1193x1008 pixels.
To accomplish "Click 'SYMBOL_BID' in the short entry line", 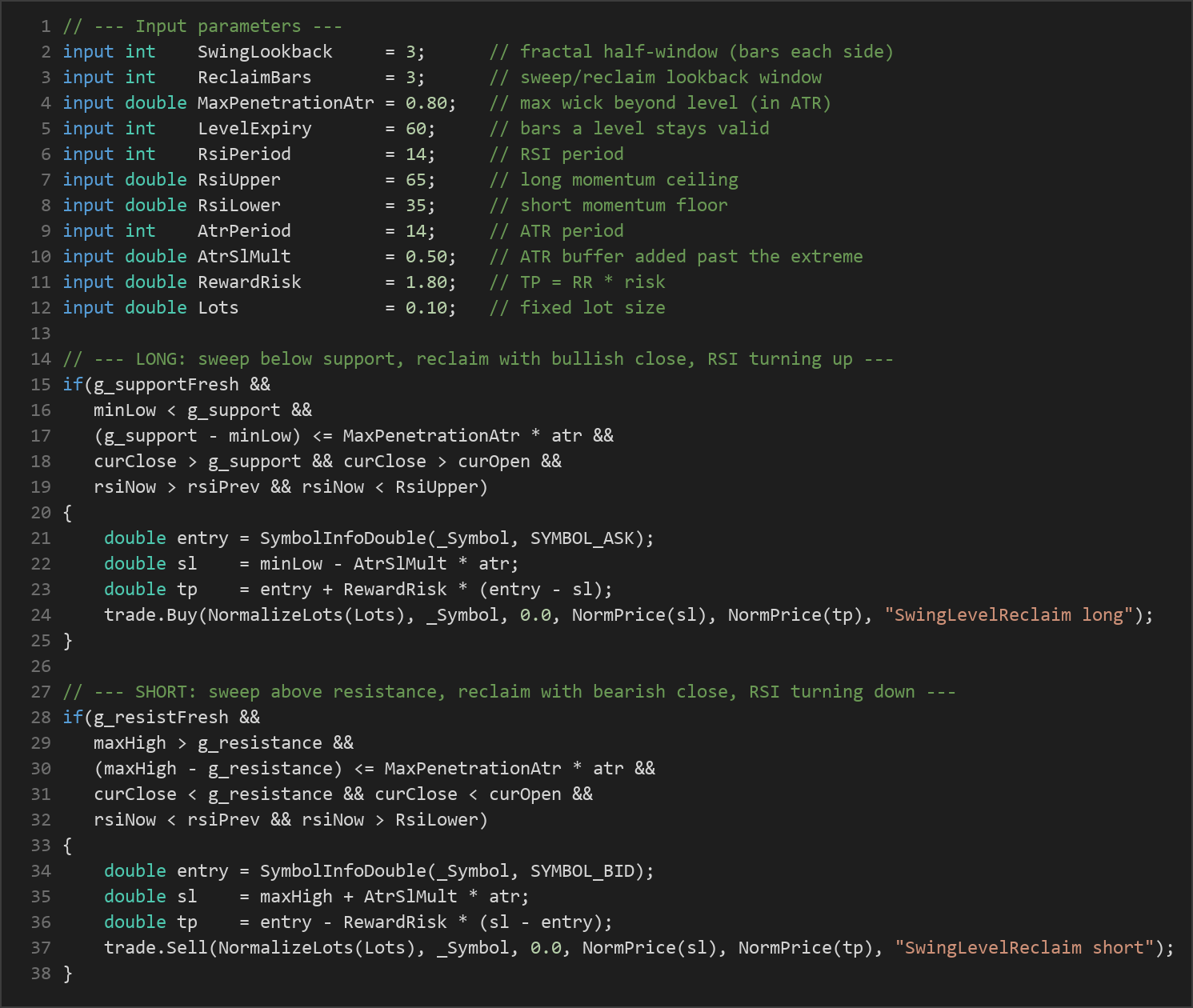I will point(582,871).
